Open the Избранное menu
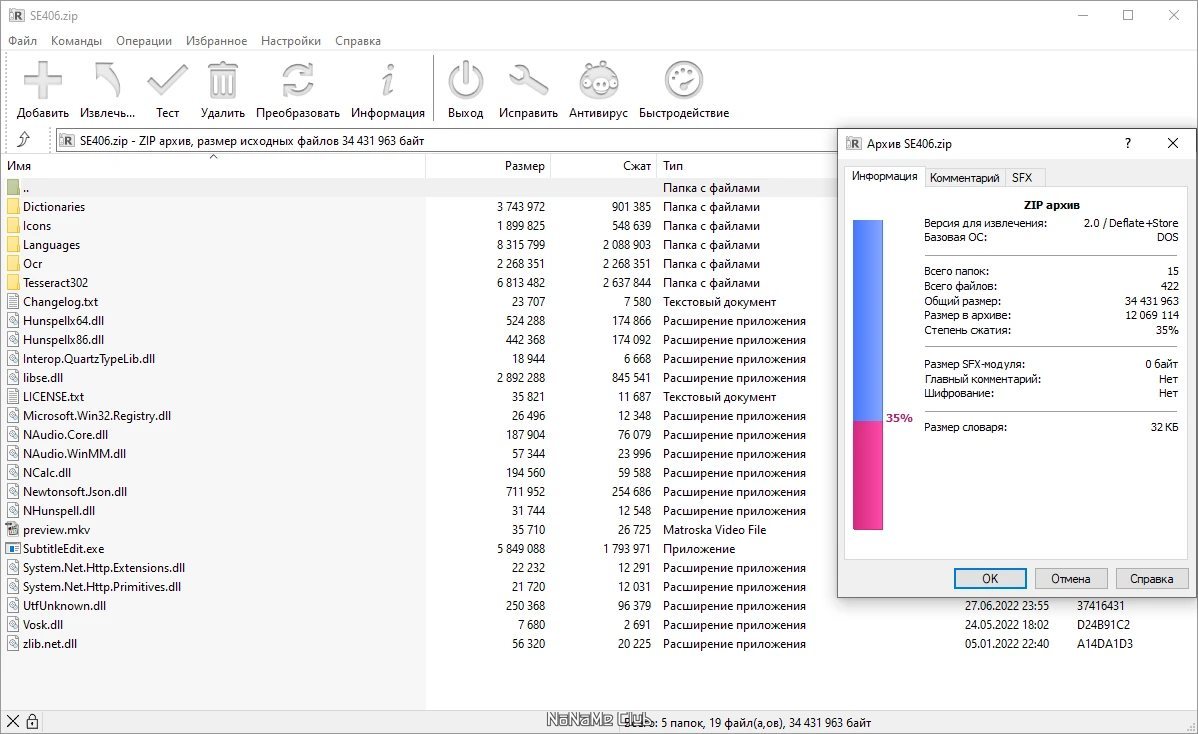Screen dimensions: 1198x734 coord(216,41)
